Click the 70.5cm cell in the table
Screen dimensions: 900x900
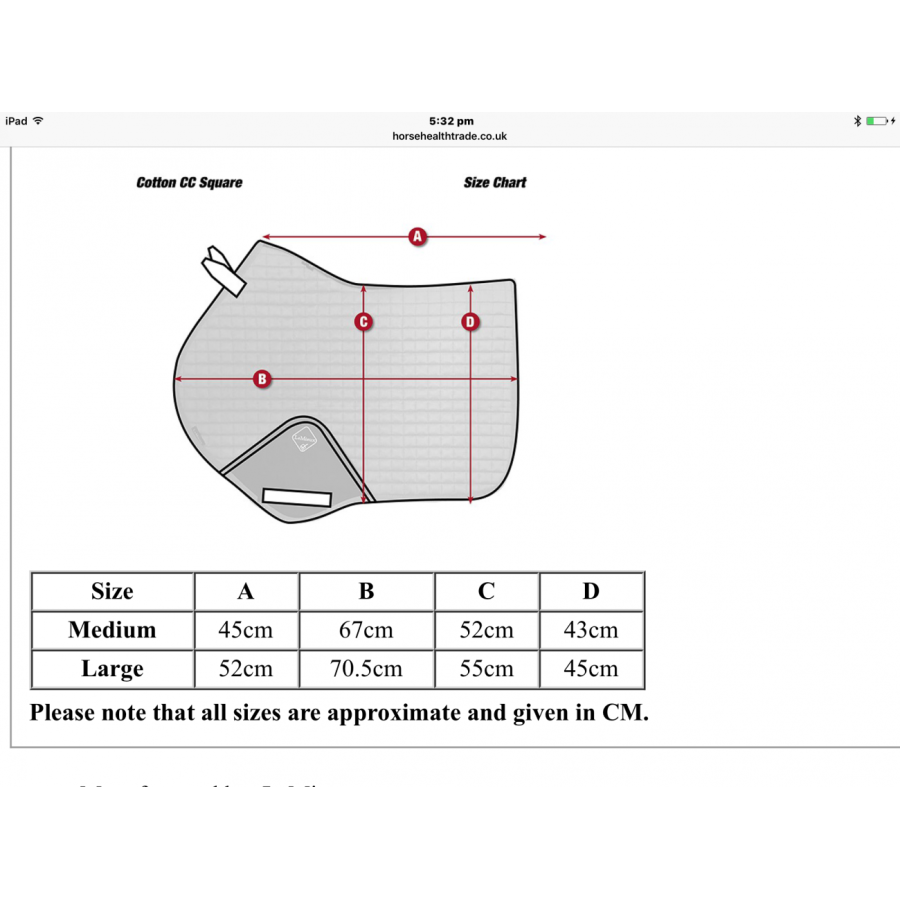click(x=366, y=669)
